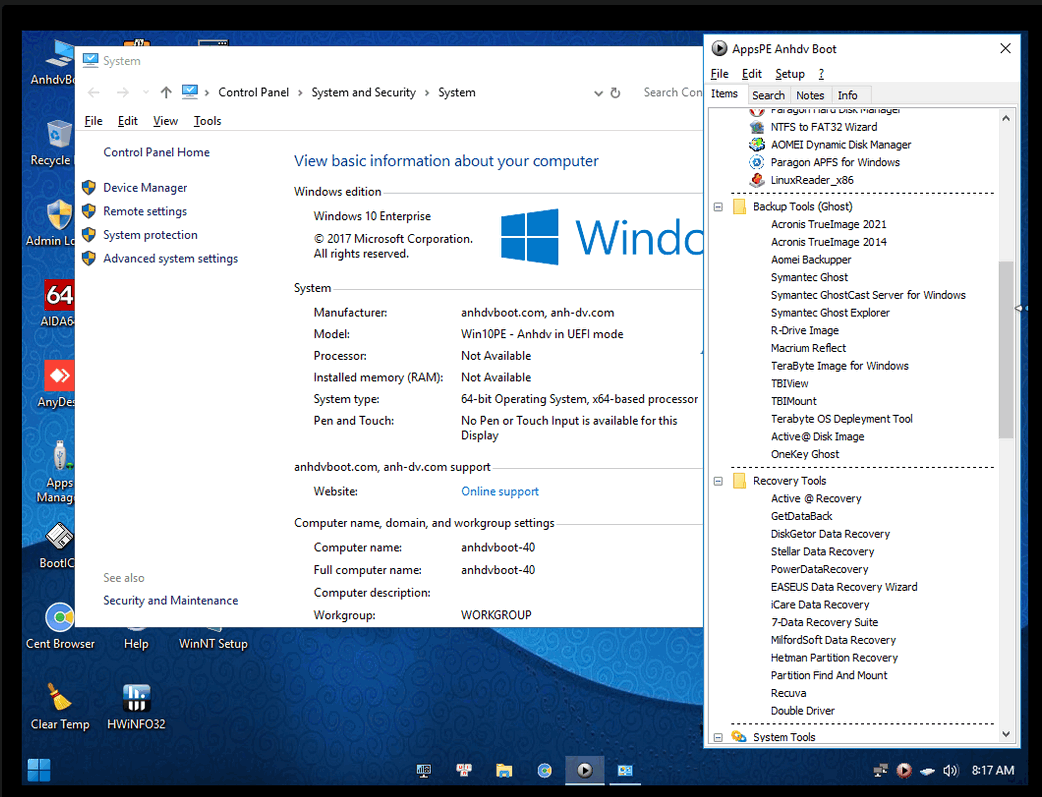Click the network tray icon
Viewport: 1042px width, 797px height.
point(881,770)
